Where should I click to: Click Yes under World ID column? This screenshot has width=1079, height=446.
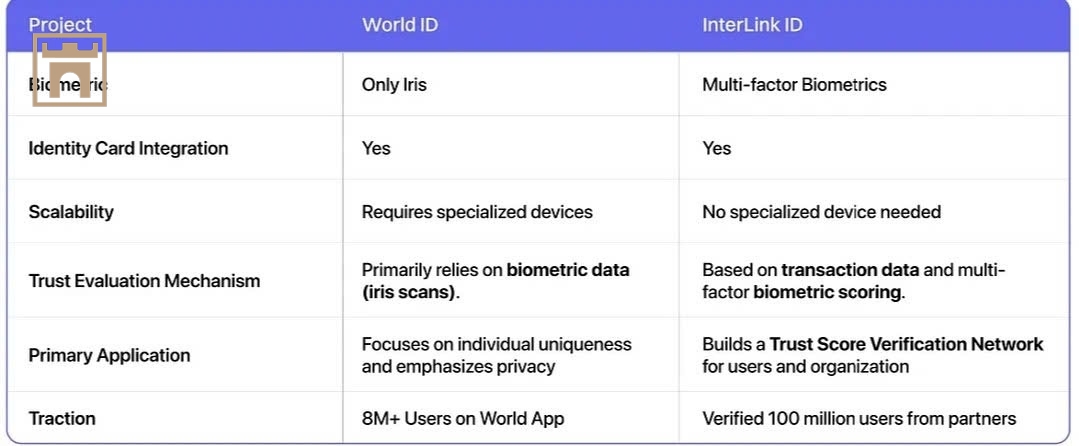coord(376,148)
